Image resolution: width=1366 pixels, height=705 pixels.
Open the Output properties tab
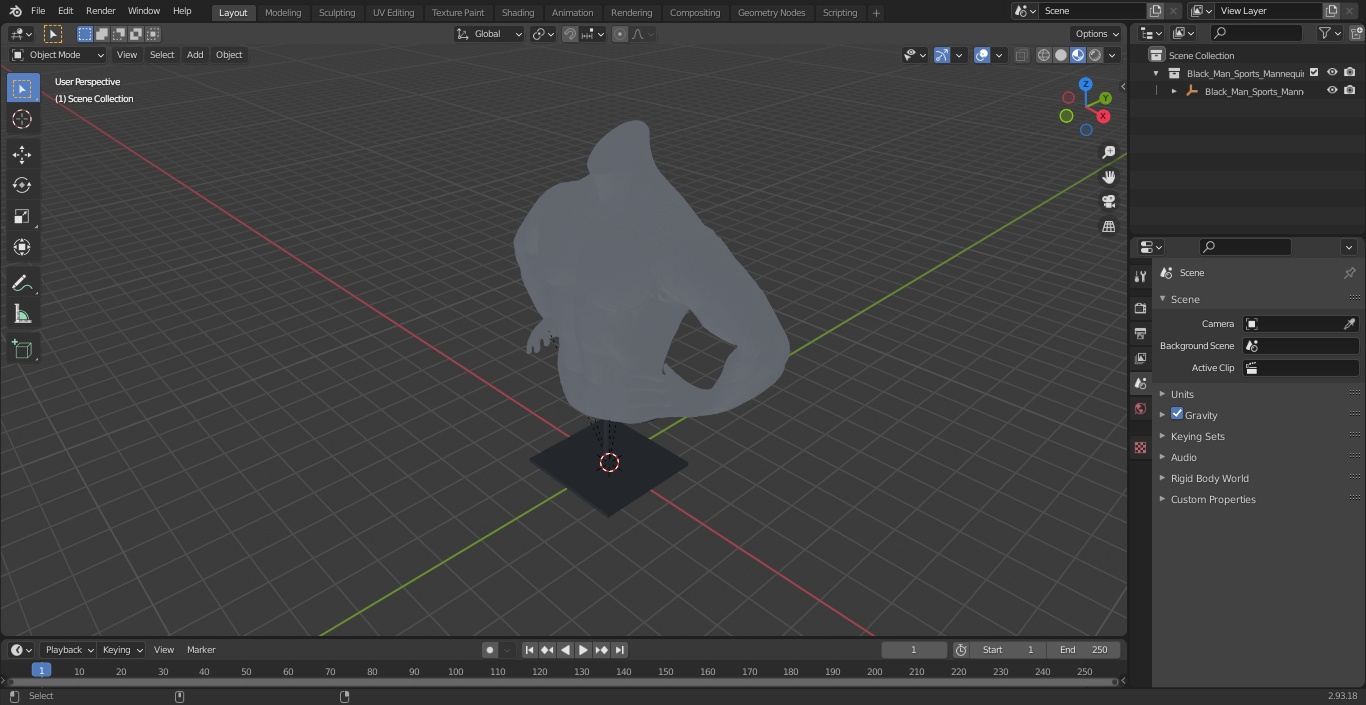1140,333
